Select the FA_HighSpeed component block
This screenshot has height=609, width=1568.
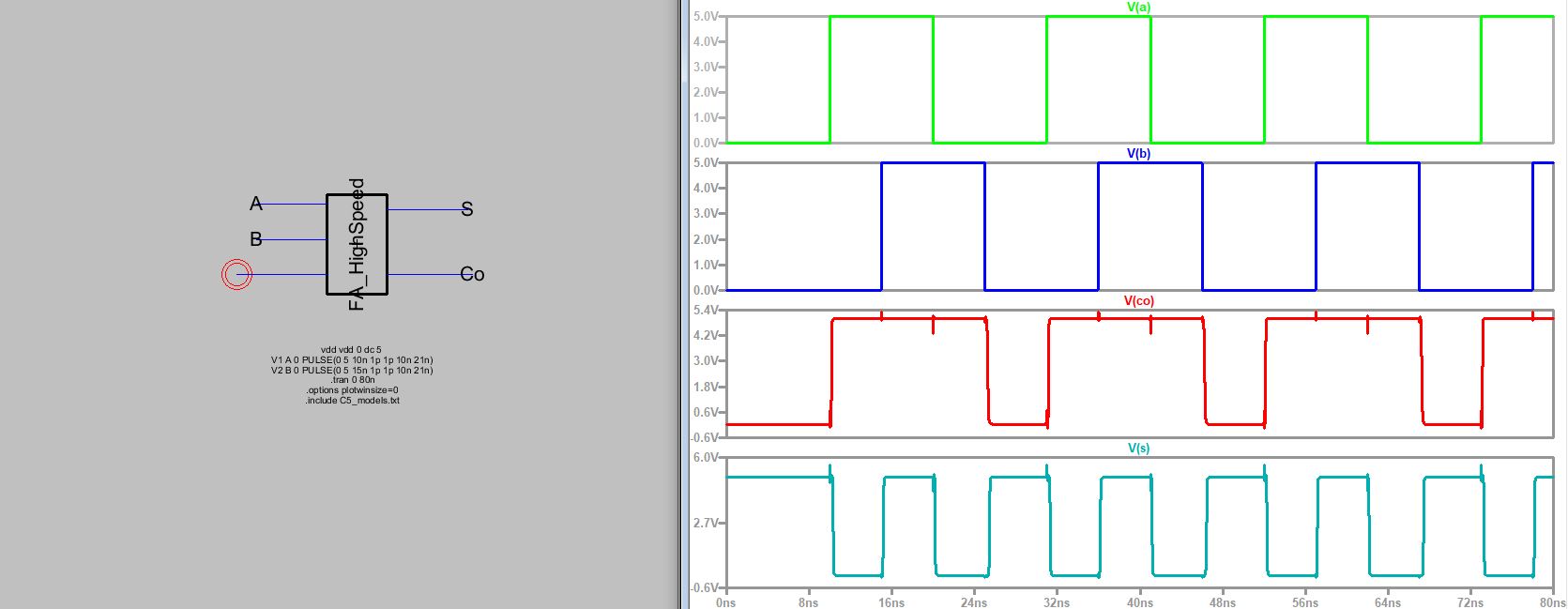click(357, 244)
